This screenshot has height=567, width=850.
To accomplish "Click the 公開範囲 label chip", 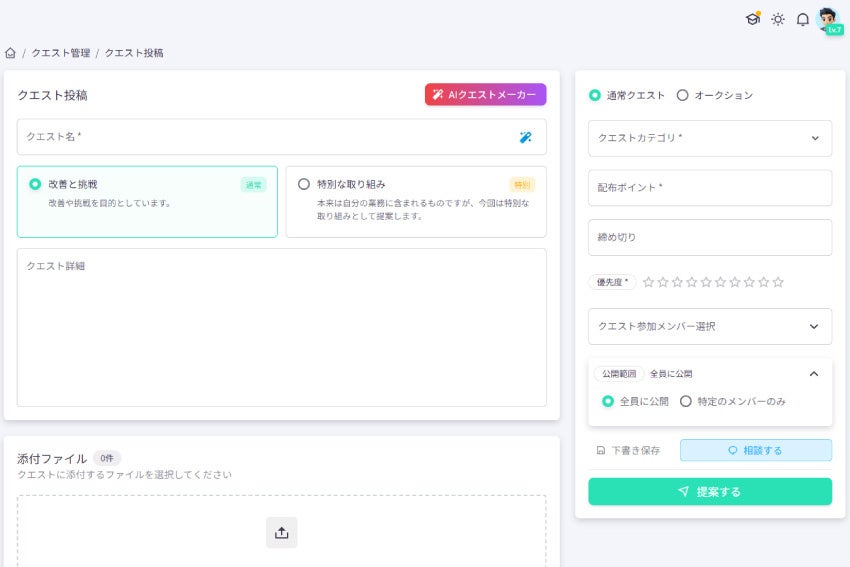I will 619,373.
